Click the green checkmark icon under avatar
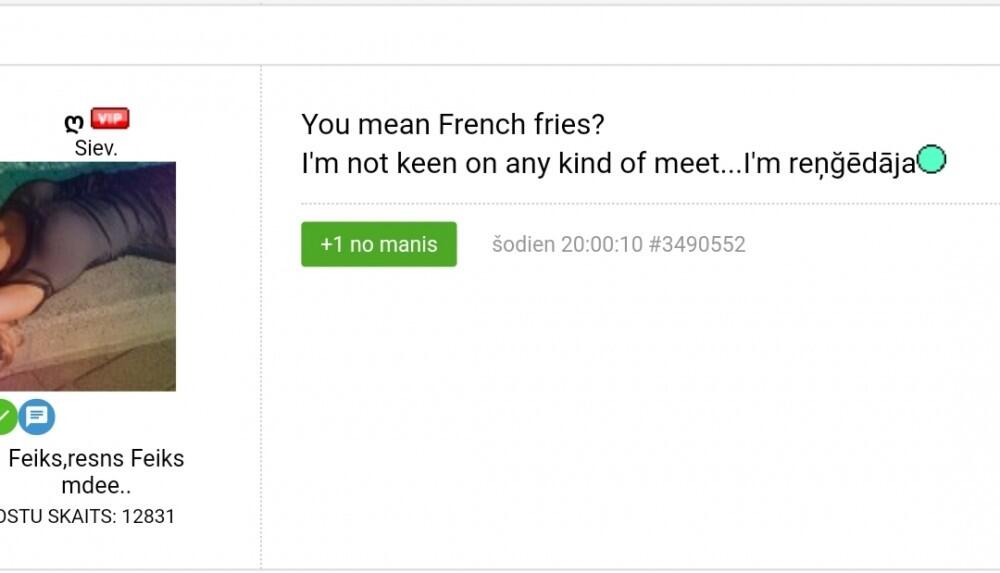 pyautogui.click(x=5, y=416)
